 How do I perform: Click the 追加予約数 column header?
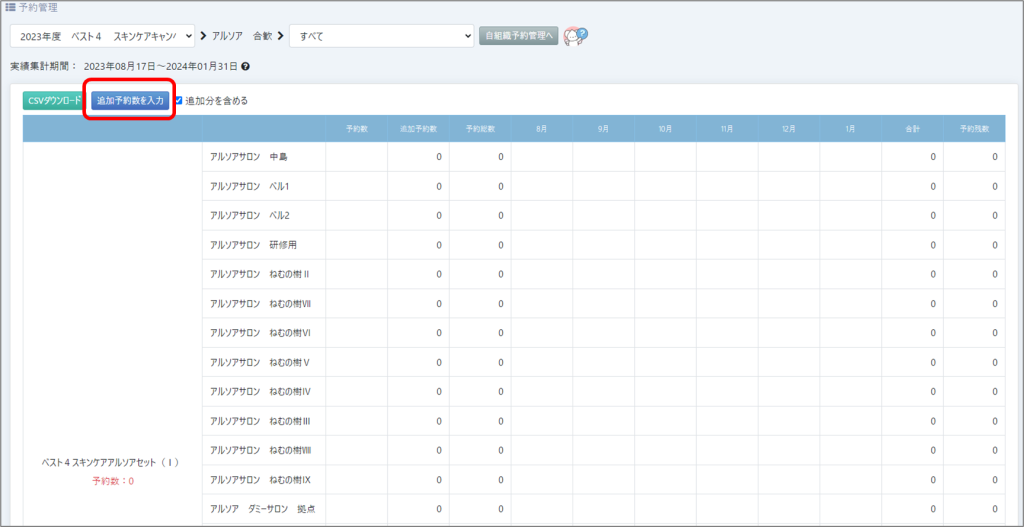(418, 129)
